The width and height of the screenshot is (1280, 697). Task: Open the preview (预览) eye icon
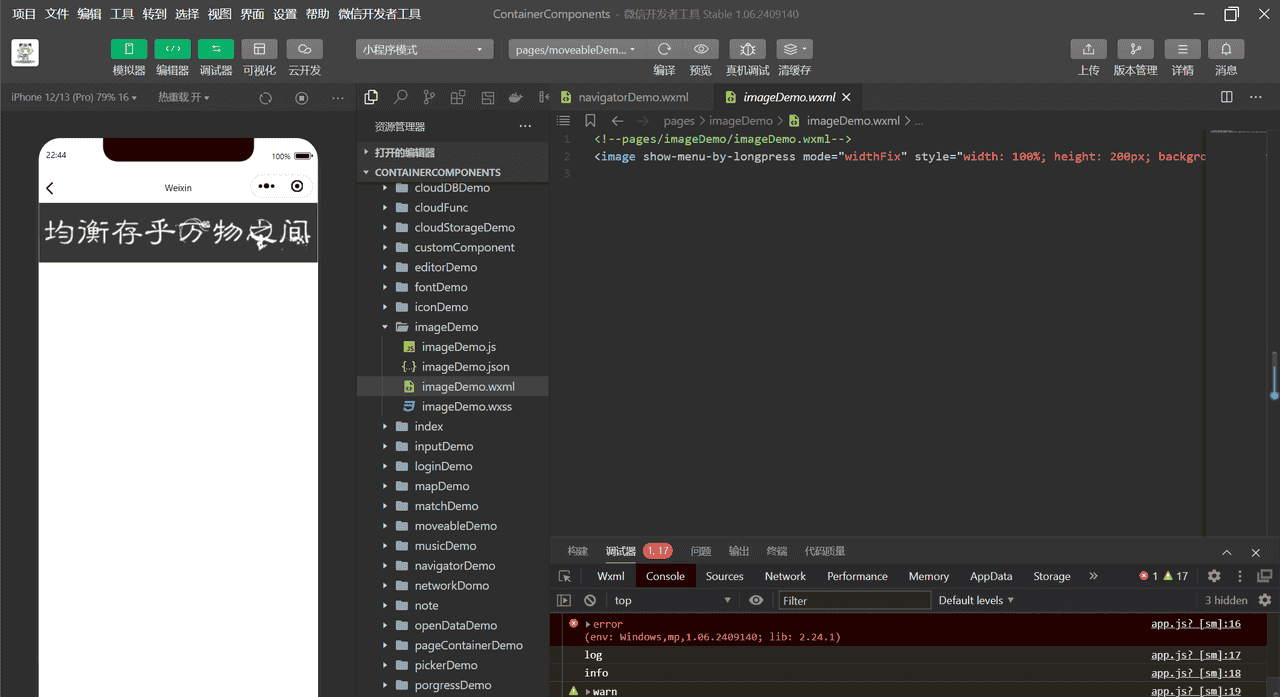tap(701, 49)
